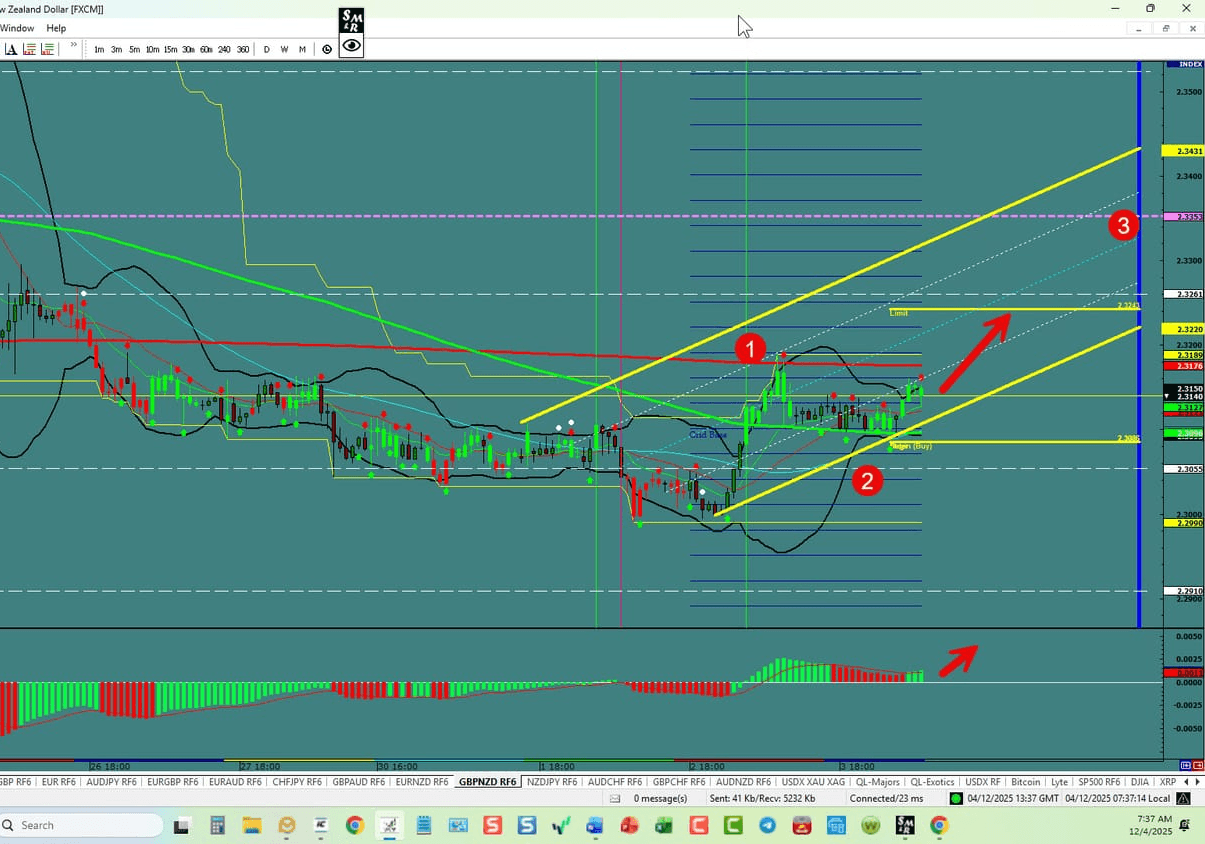Click the magenta dashed price level label 2.3353
This screenshot has width=1205, height=844.
coord(1184,217)
